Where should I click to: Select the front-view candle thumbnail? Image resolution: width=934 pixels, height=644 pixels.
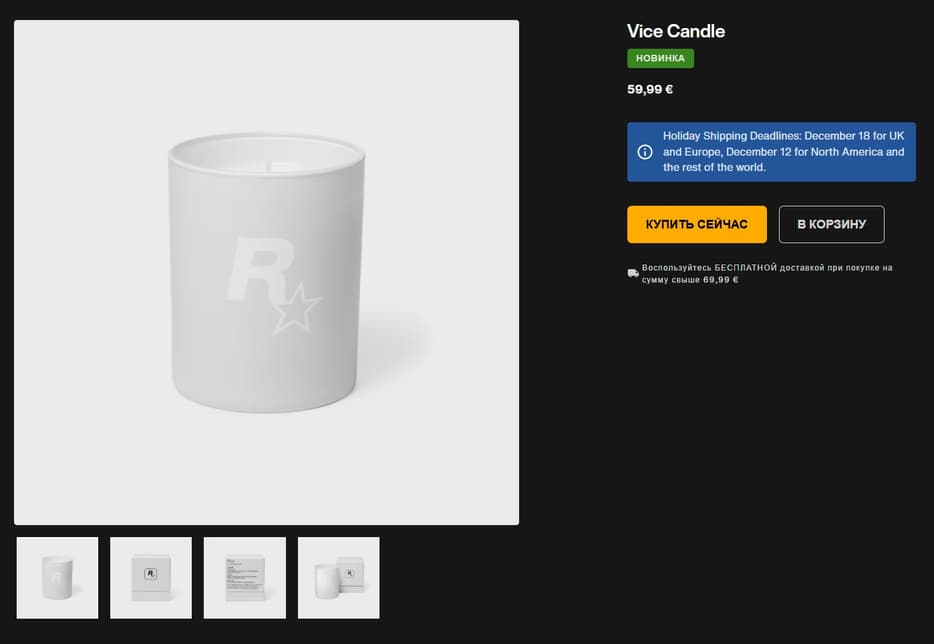pyautogui.click(x=56, y=578)
